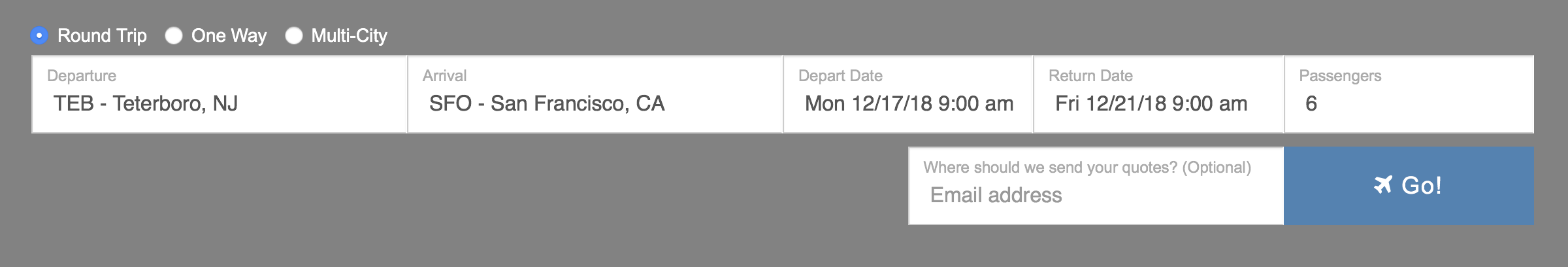The width and height of the screenshot is (1568, 267).
Task: Click the Round Trip label text
Action: pos(102,35)
